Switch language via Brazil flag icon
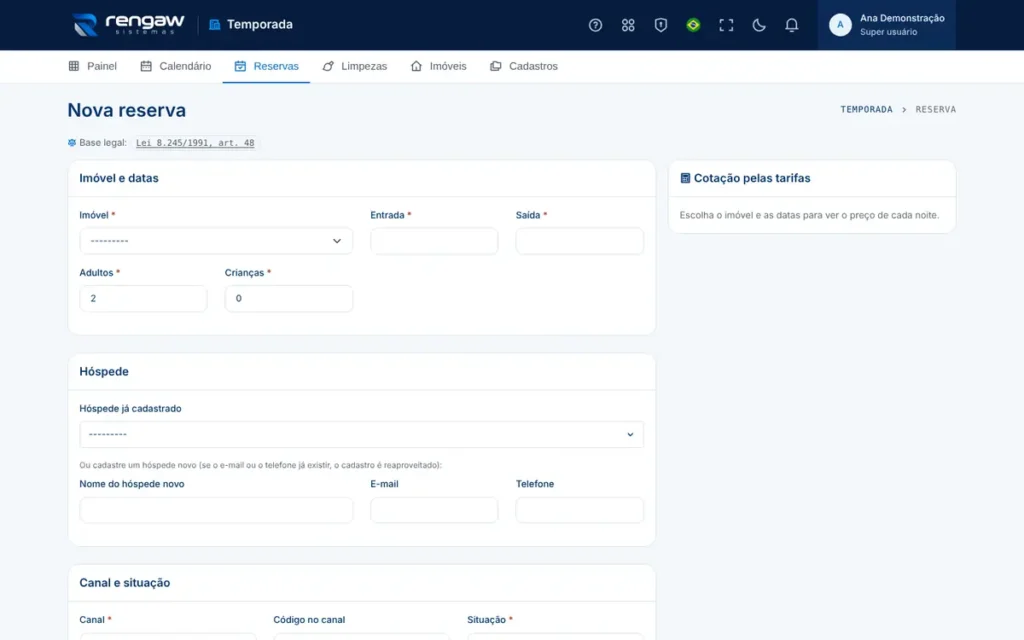The image size is (1024, 640). [693, 25]
